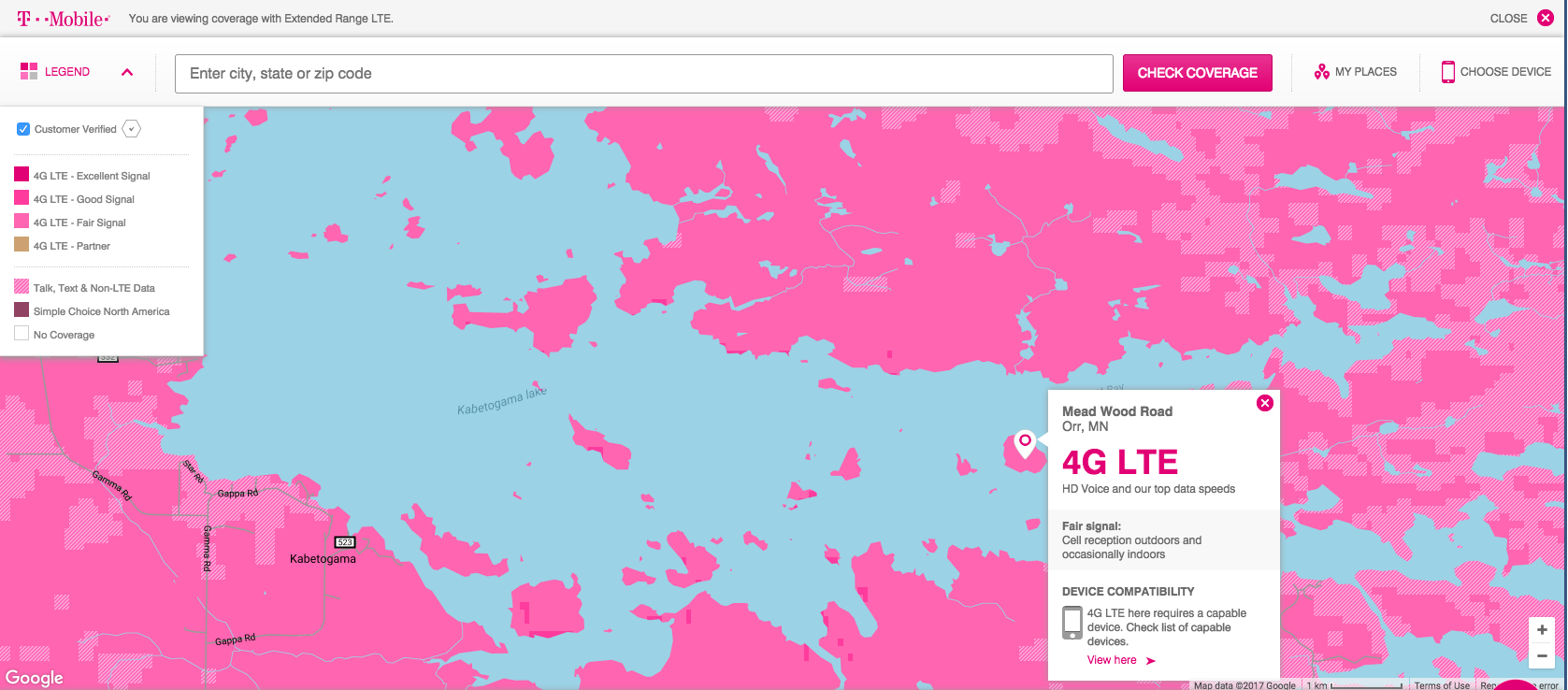The image size is (1568, 690).
Task: Zoom out the map with minus button
Action: (x=1542, y=655)
